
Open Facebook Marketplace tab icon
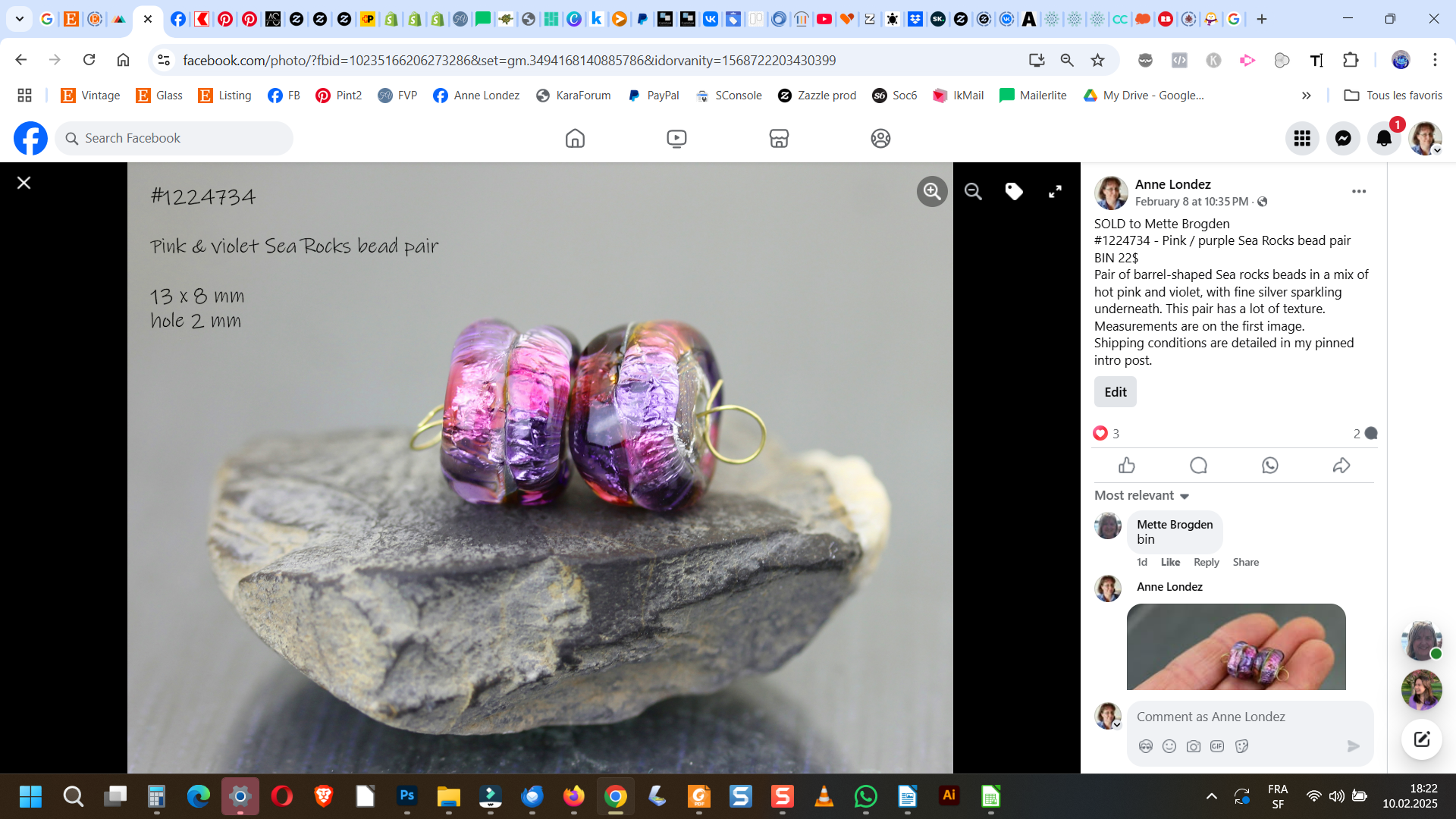point(779,139)
